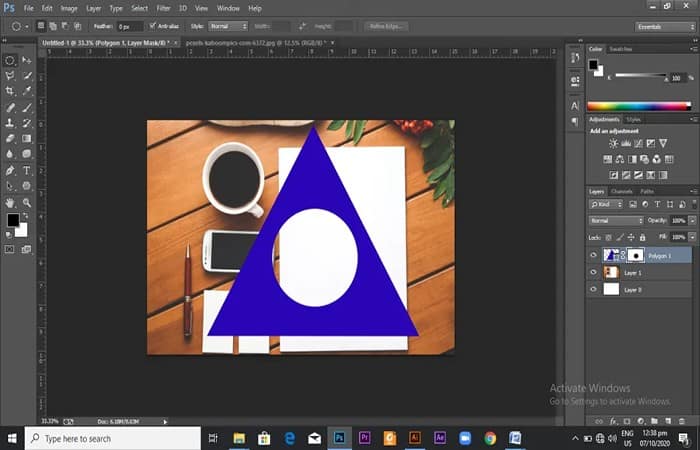Image resolution: width=700 pixels, height=450 pixels.
Task: Open the Filter menu
Action: pos(163,8)
